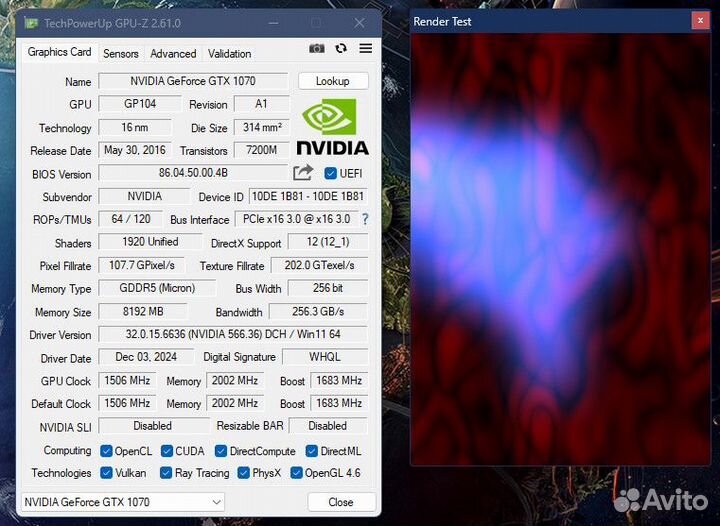Toggle the DirectCompute checkbox
The image size is (720, 526).
pos(221,451)
